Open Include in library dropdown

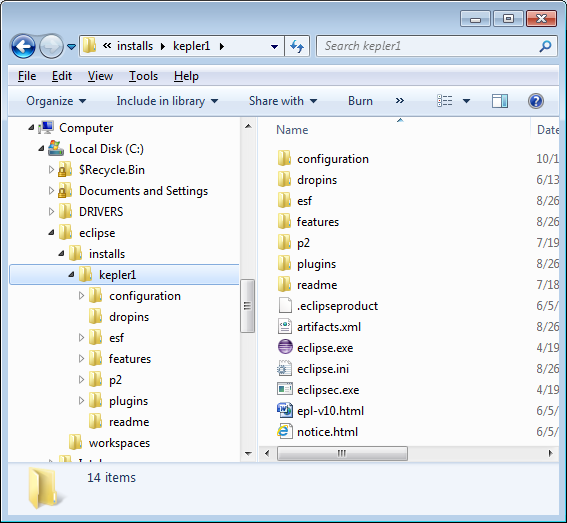point(167,101)
